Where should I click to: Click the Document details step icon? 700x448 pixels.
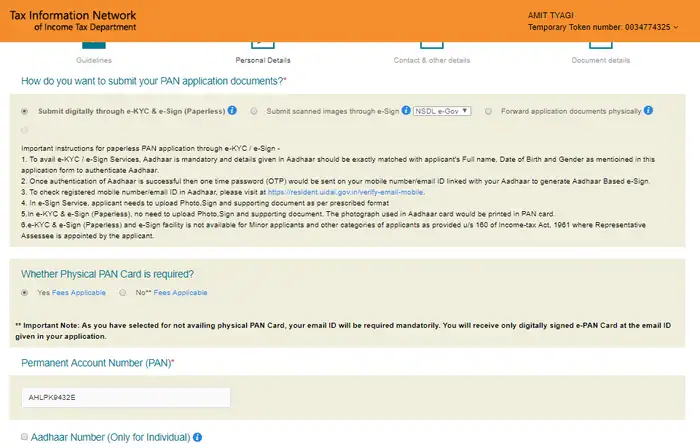600,44
